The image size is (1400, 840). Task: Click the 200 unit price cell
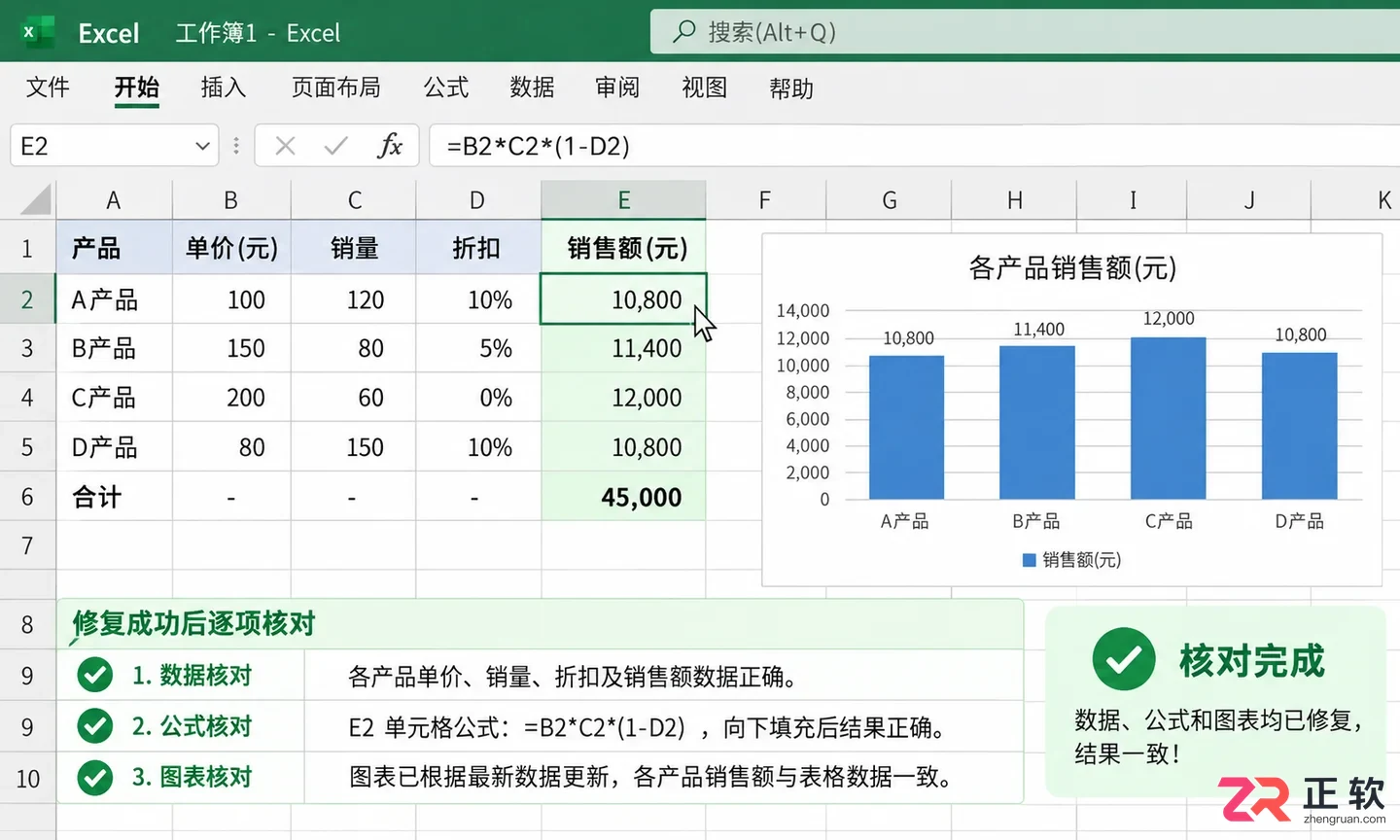coord(231,398)
